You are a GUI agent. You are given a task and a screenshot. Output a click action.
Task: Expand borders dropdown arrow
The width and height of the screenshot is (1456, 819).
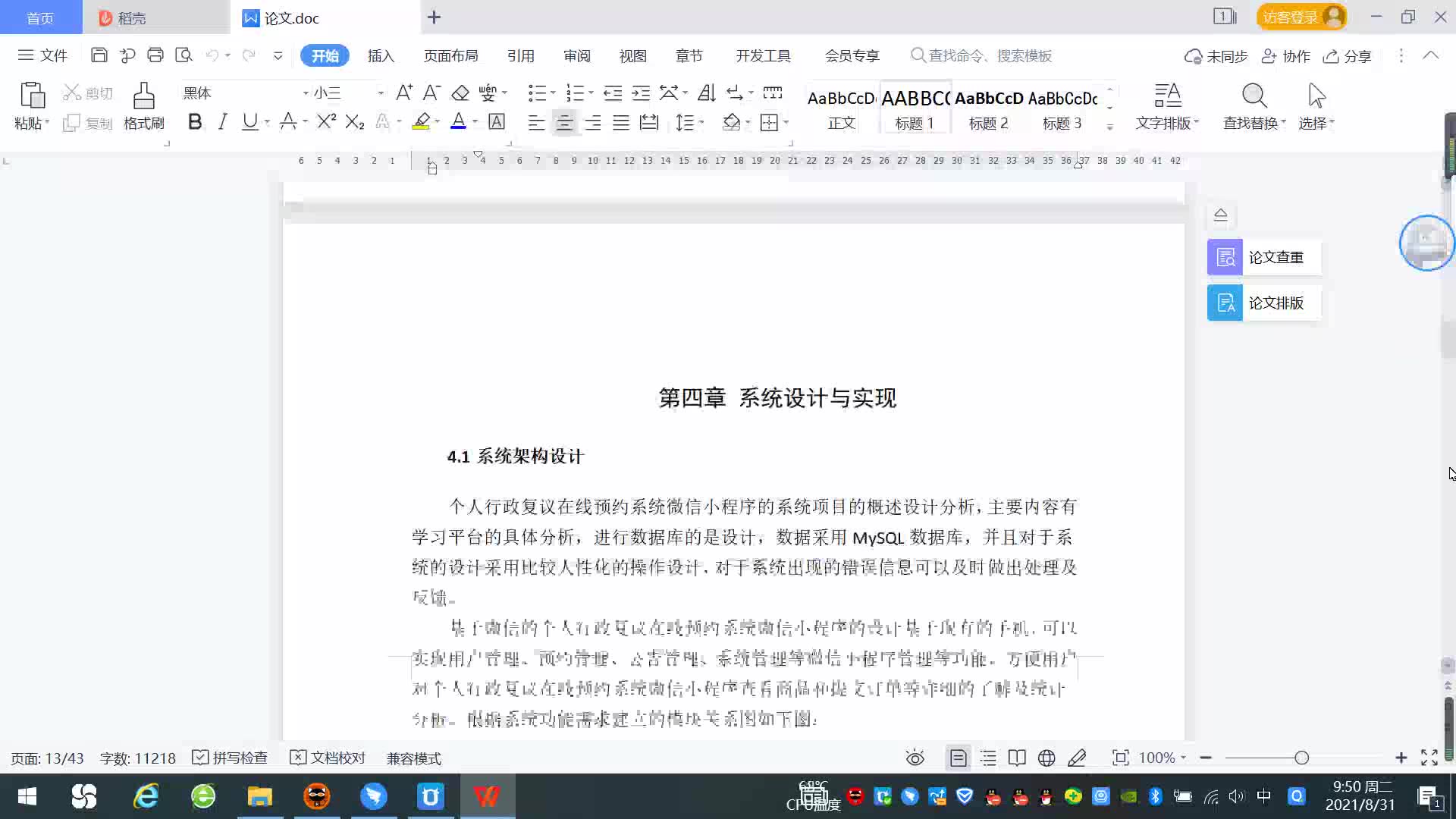coord(786,122)
